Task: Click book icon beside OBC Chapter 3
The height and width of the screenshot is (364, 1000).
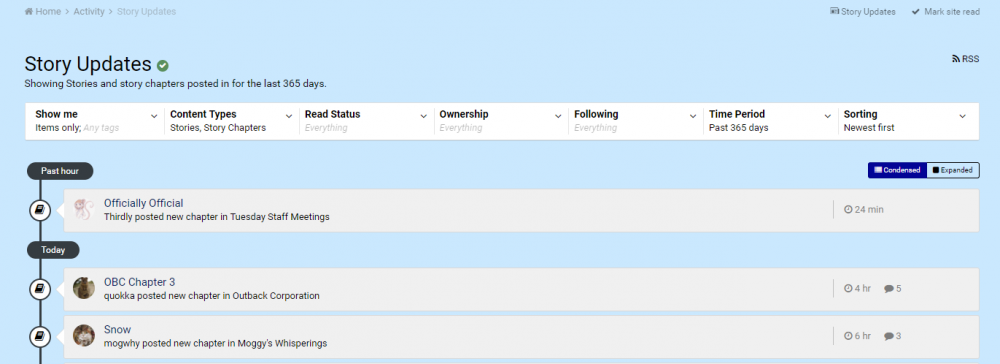Action: pos(40,289)
